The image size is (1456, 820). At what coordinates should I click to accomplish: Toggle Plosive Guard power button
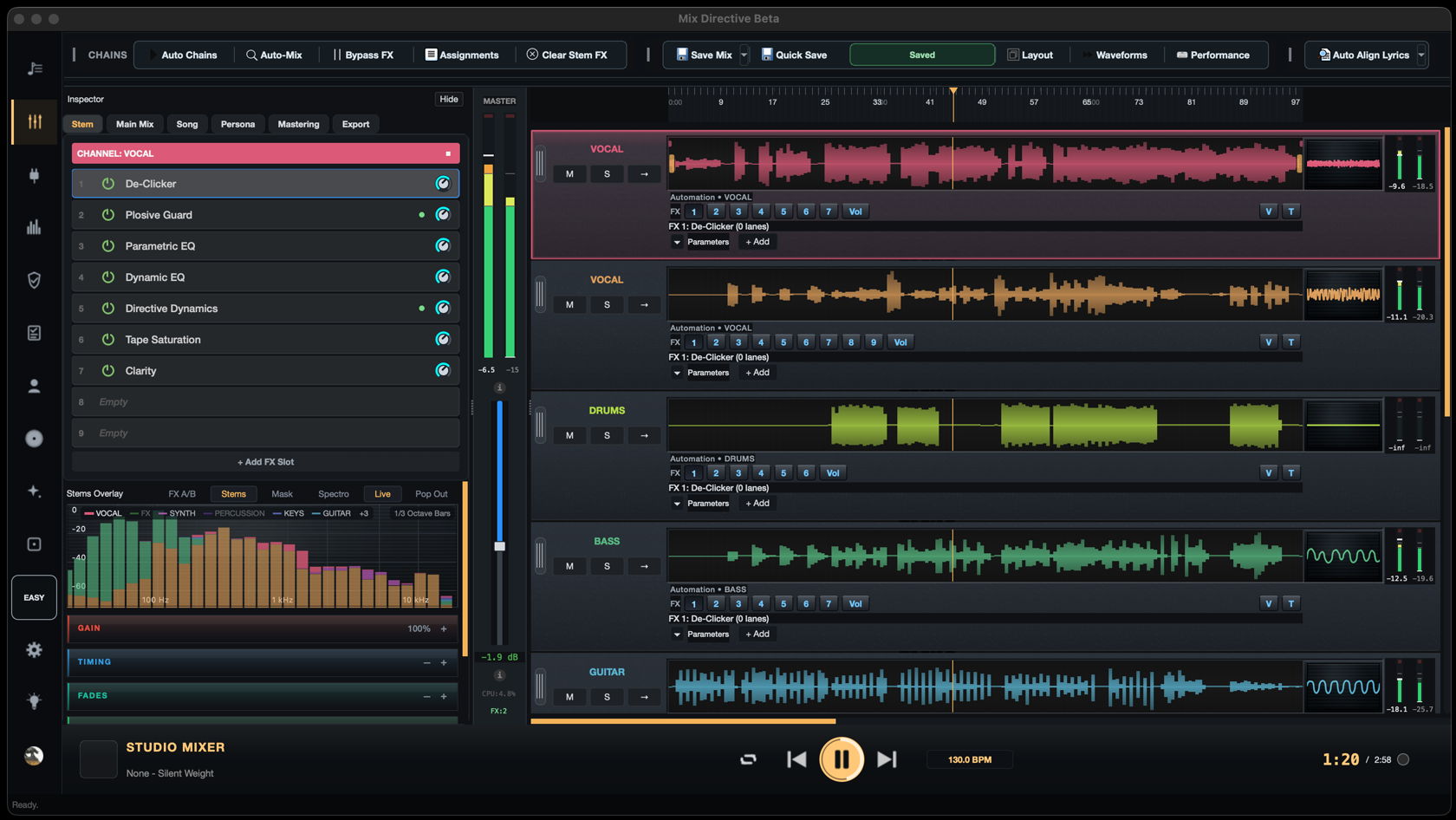click(108, 215)
